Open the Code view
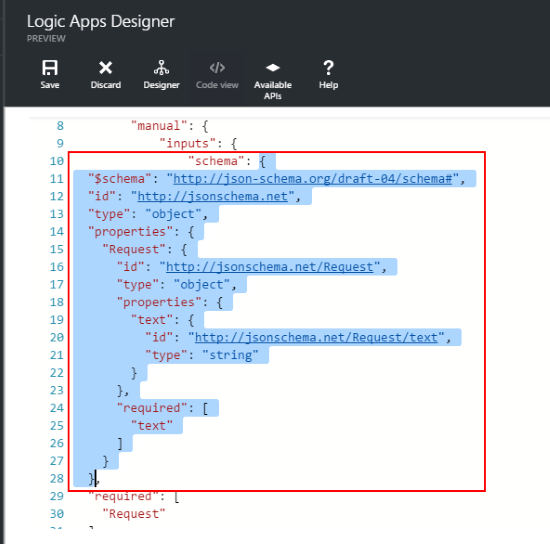The image size is (550, 544). 217,74
